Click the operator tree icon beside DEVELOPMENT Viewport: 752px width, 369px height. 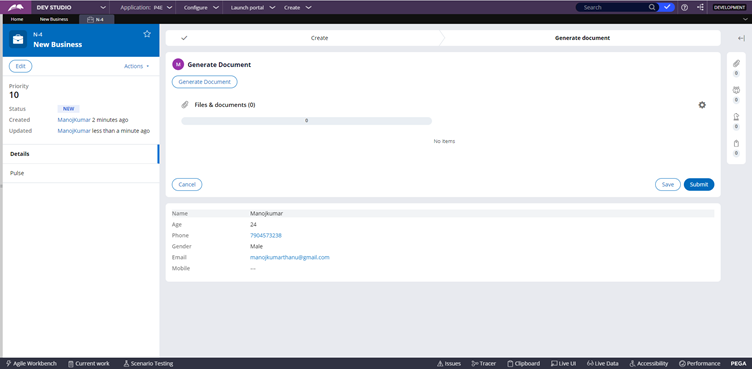(x=701, y=7)
